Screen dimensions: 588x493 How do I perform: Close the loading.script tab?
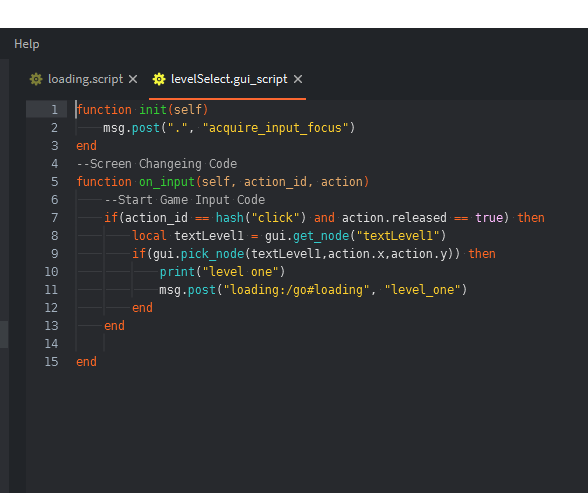tap(133, 79)
